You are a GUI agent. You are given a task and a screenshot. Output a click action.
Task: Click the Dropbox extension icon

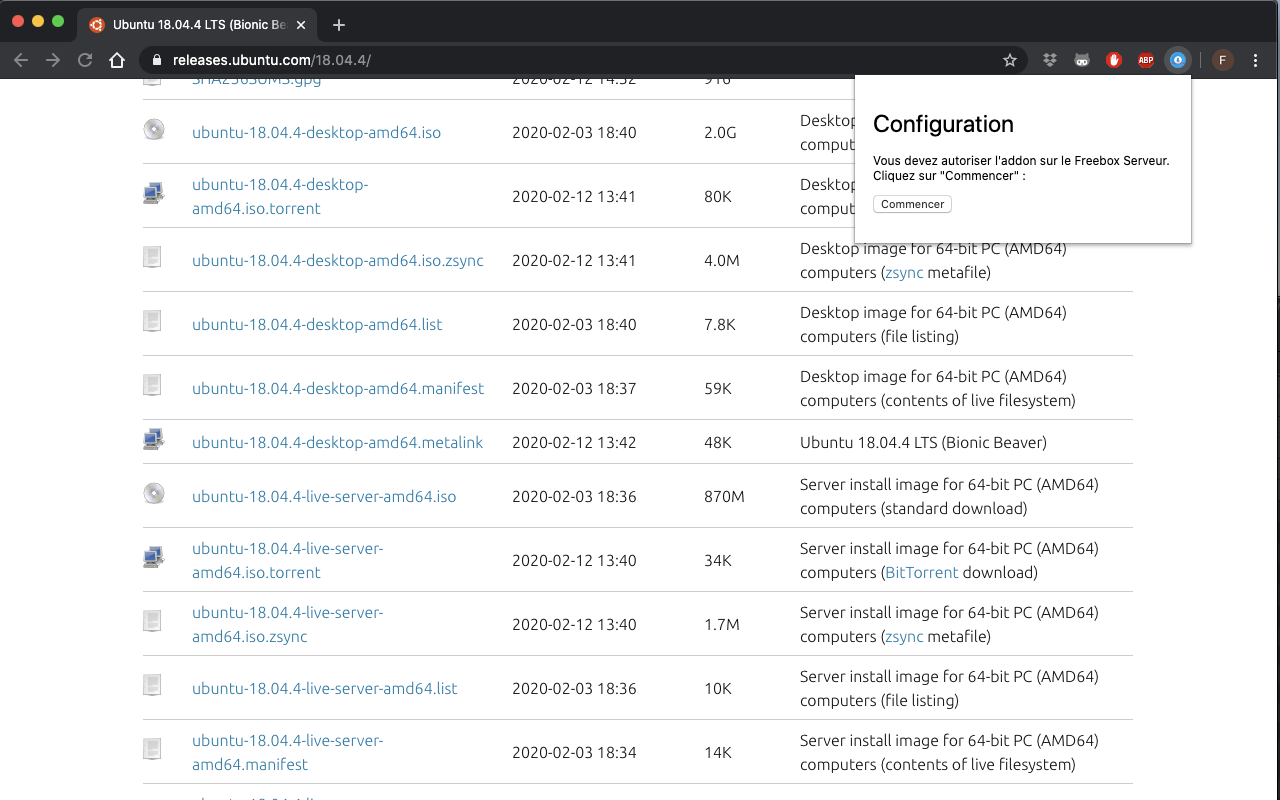point(1049,60)
